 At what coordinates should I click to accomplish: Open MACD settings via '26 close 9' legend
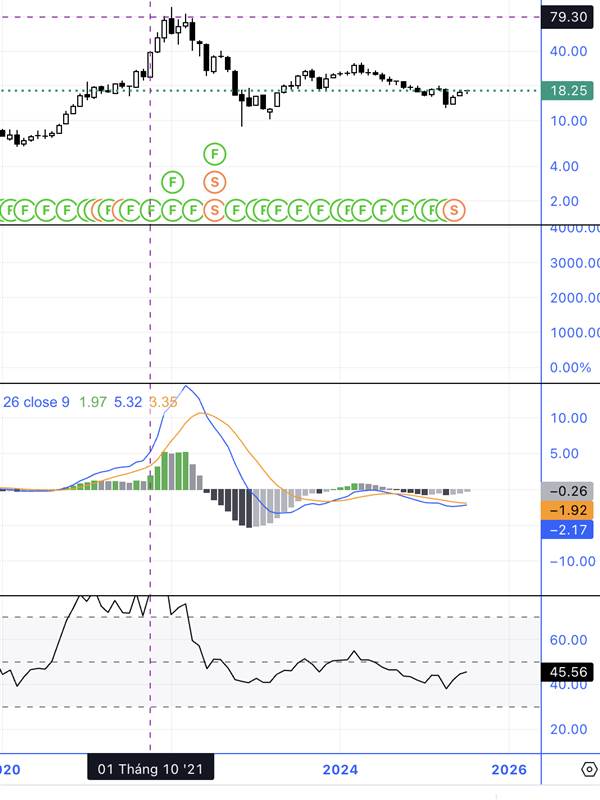click(36, 402)
